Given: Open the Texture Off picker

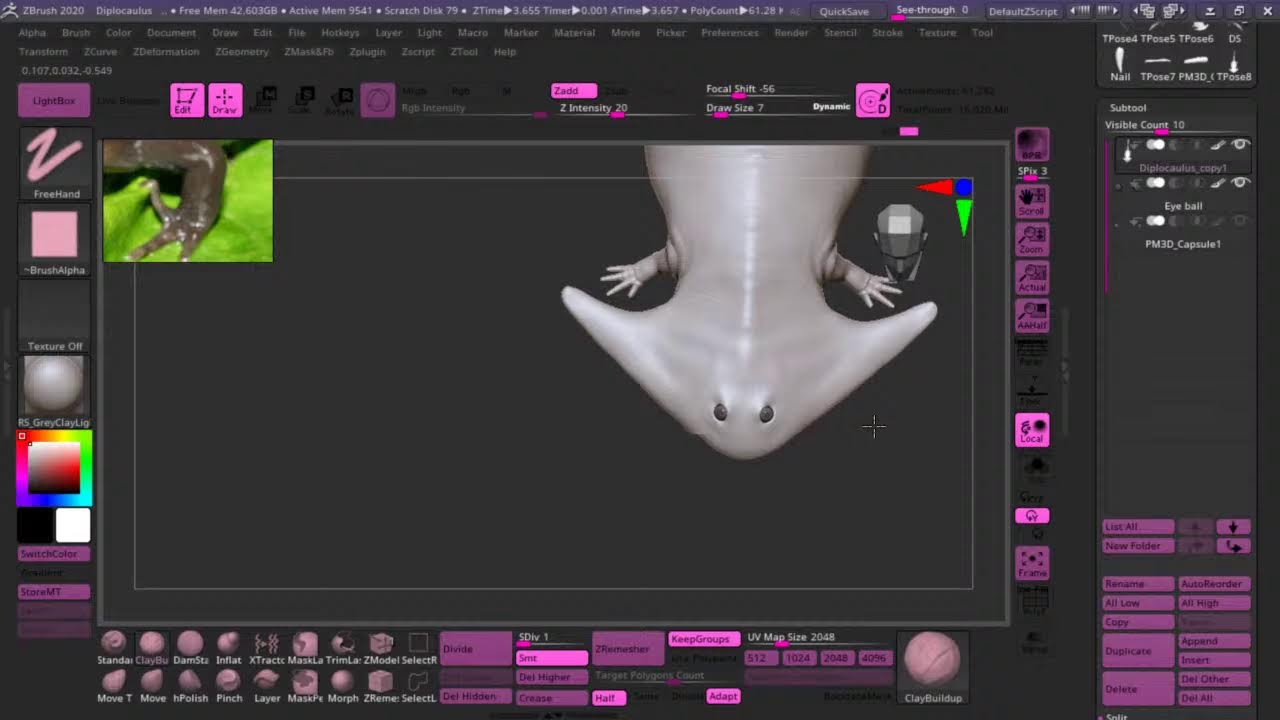Looking at the screenshot, I should 55,317.
